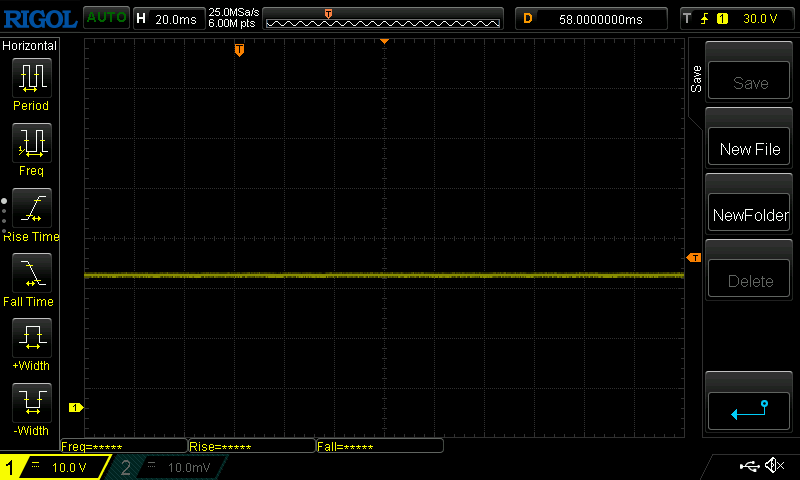Viewport: 800px width, 480px height.
Task: Click the Rise=***** measurement readout
Action: [x=252, y=446]
